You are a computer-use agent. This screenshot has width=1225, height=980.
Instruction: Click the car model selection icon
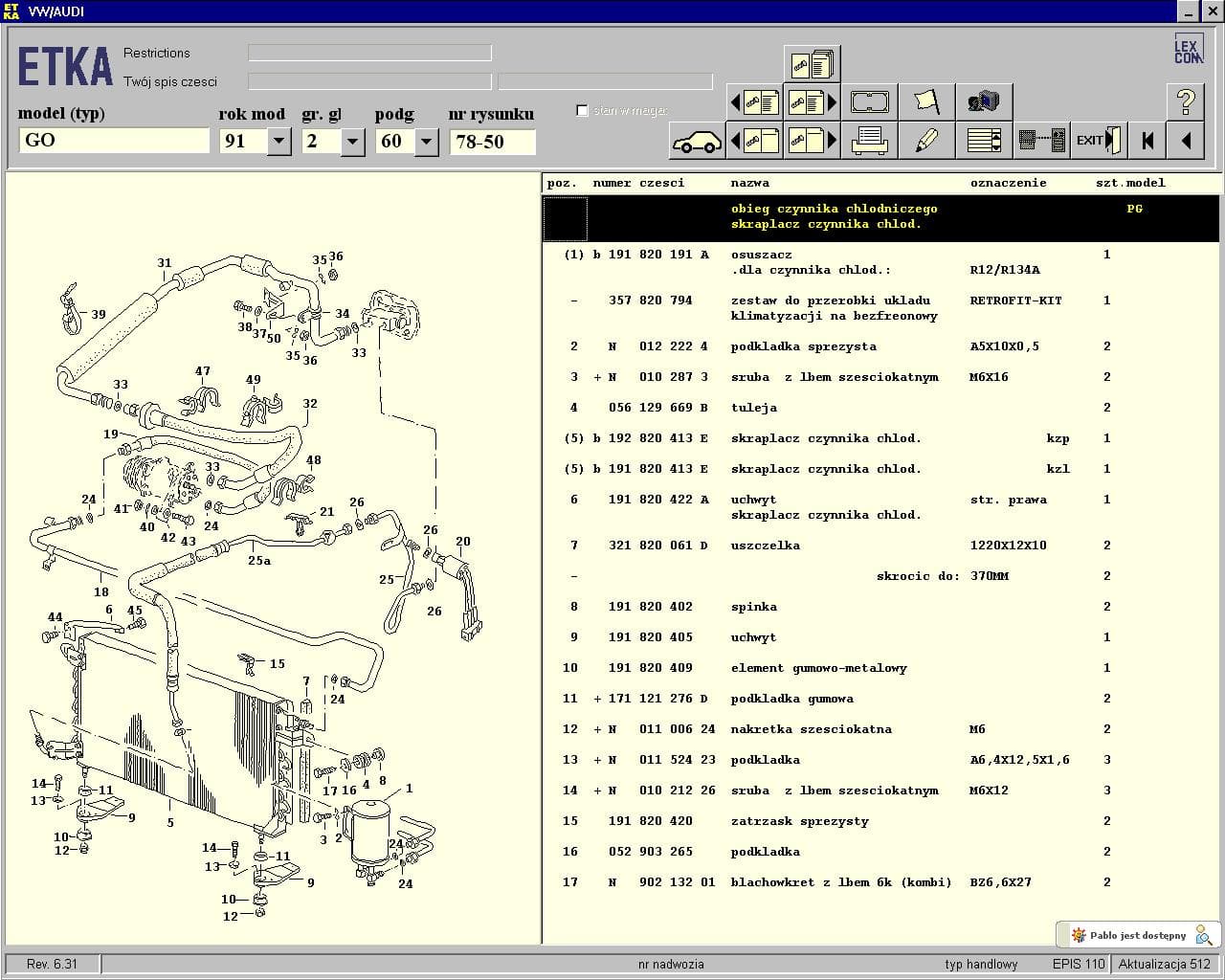click(x=697, y=141)
